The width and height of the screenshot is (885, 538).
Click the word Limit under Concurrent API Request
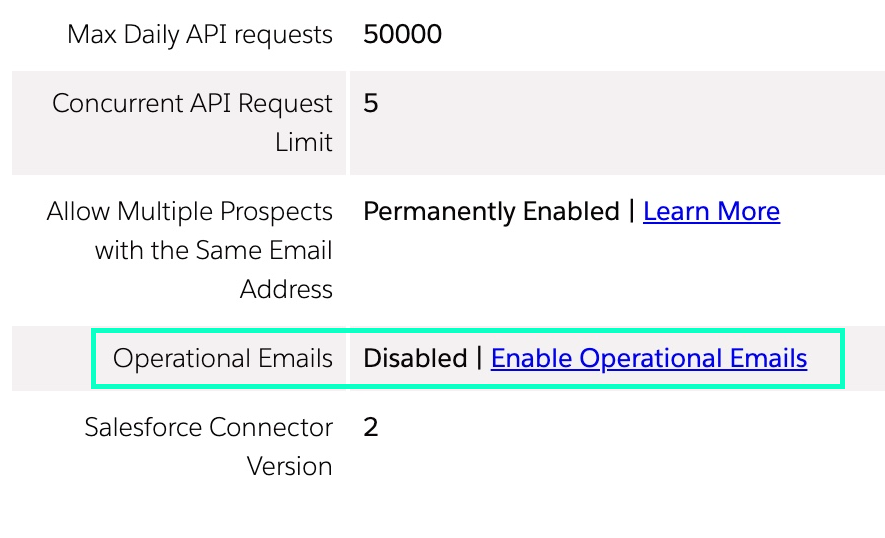click(x=304, y=142)
